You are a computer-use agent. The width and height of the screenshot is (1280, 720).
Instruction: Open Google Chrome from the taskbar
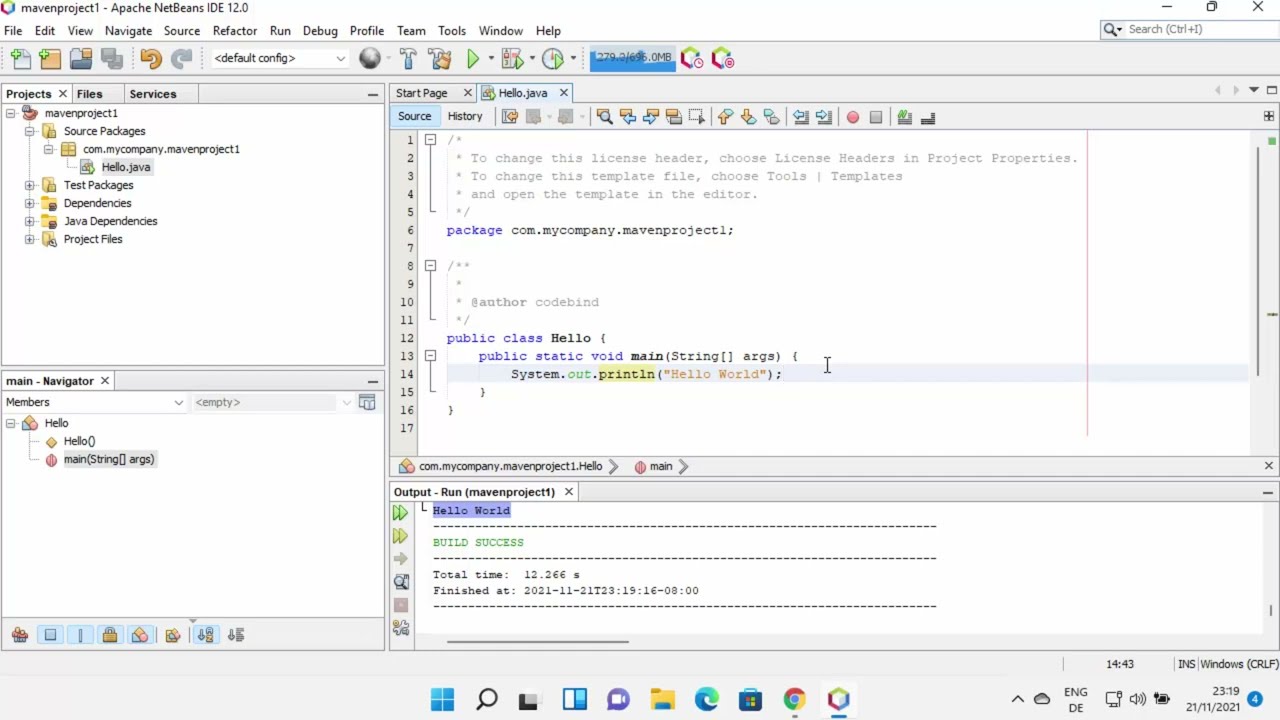point(794,699)
